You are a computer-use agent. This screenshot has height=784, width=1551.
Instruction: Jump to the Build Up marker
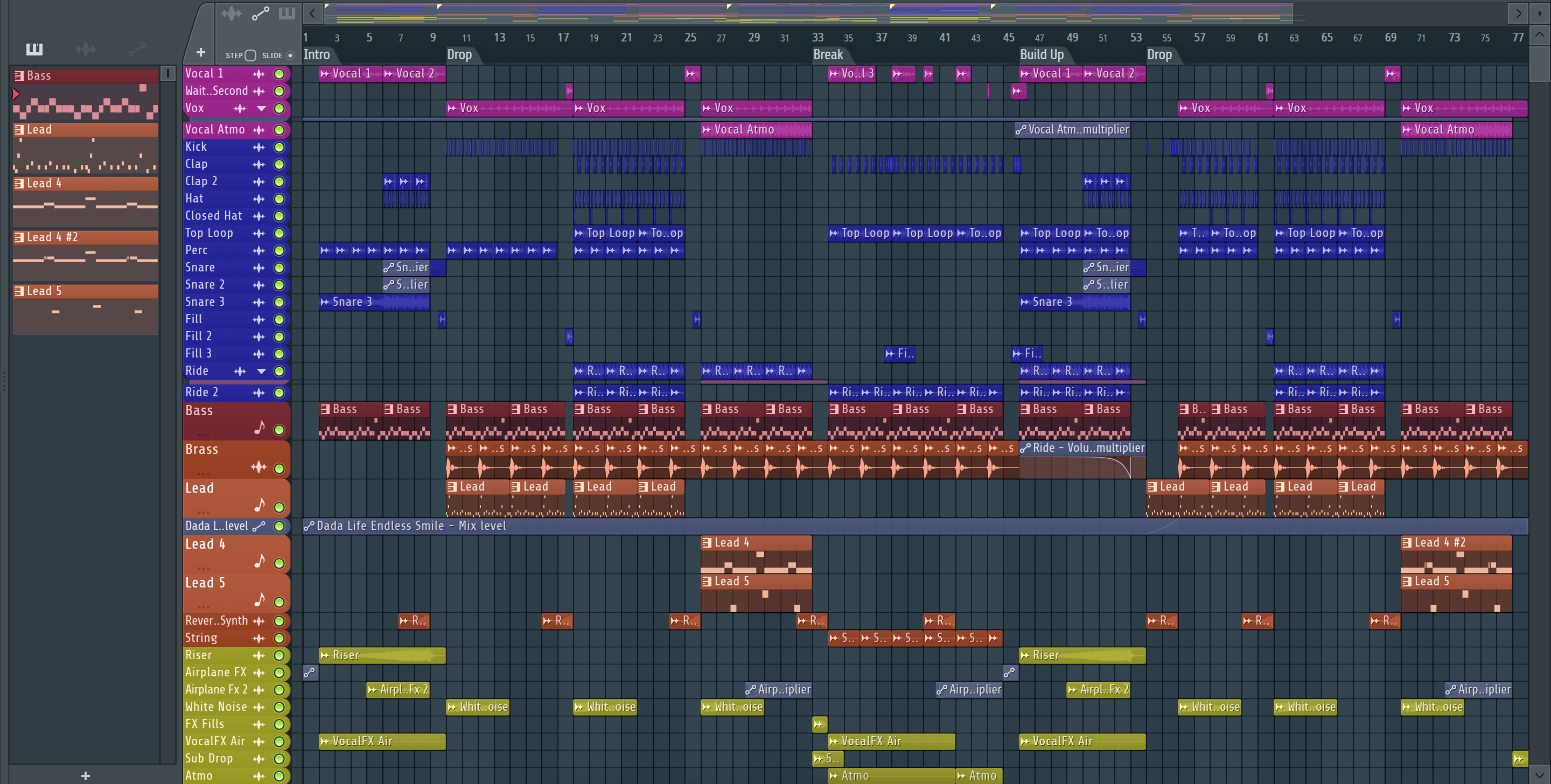pyautogui.click(x=1042, y=55)
